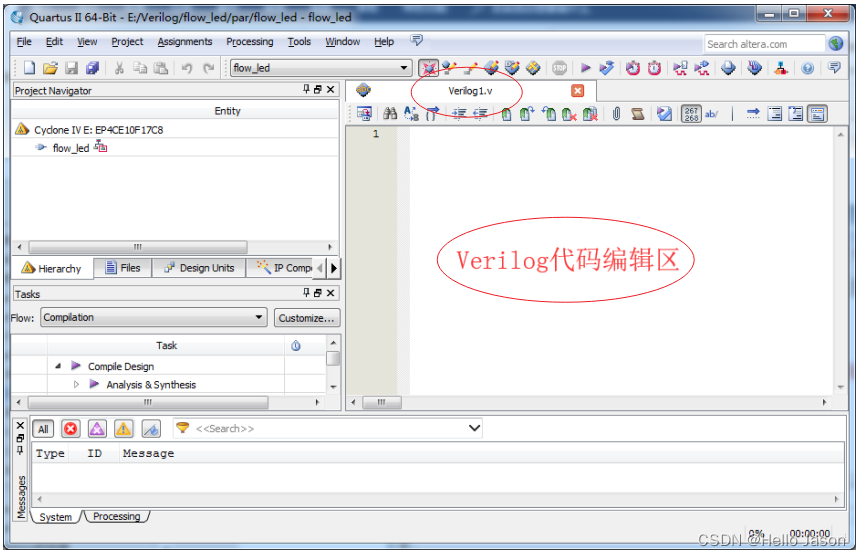Open the Processing menu

coord(250,42)
